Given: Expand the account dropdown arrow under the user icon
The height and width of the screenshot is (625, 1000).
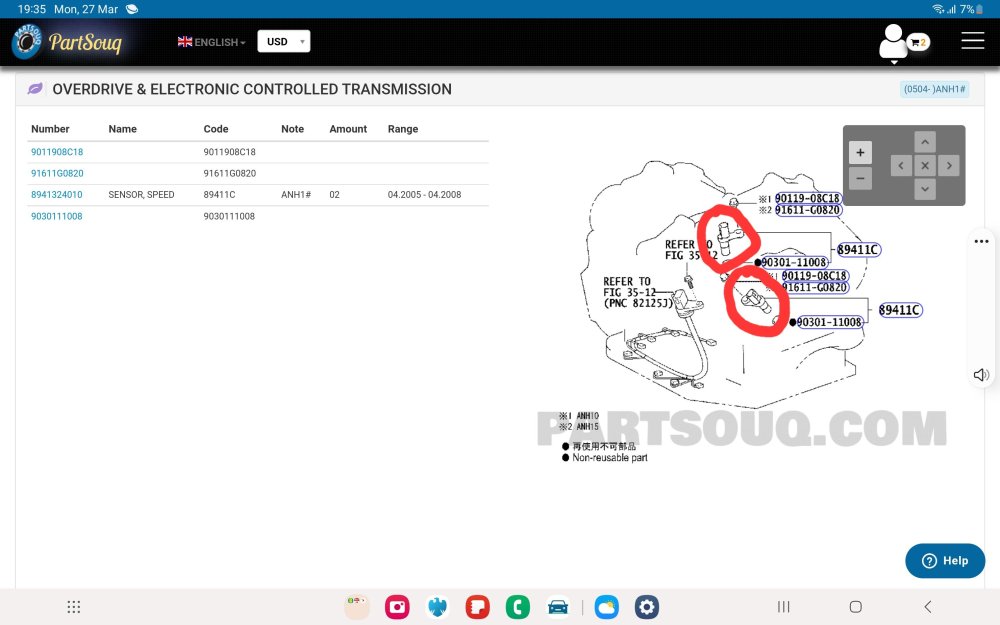Looking at the screenshot, I should 894,62.
